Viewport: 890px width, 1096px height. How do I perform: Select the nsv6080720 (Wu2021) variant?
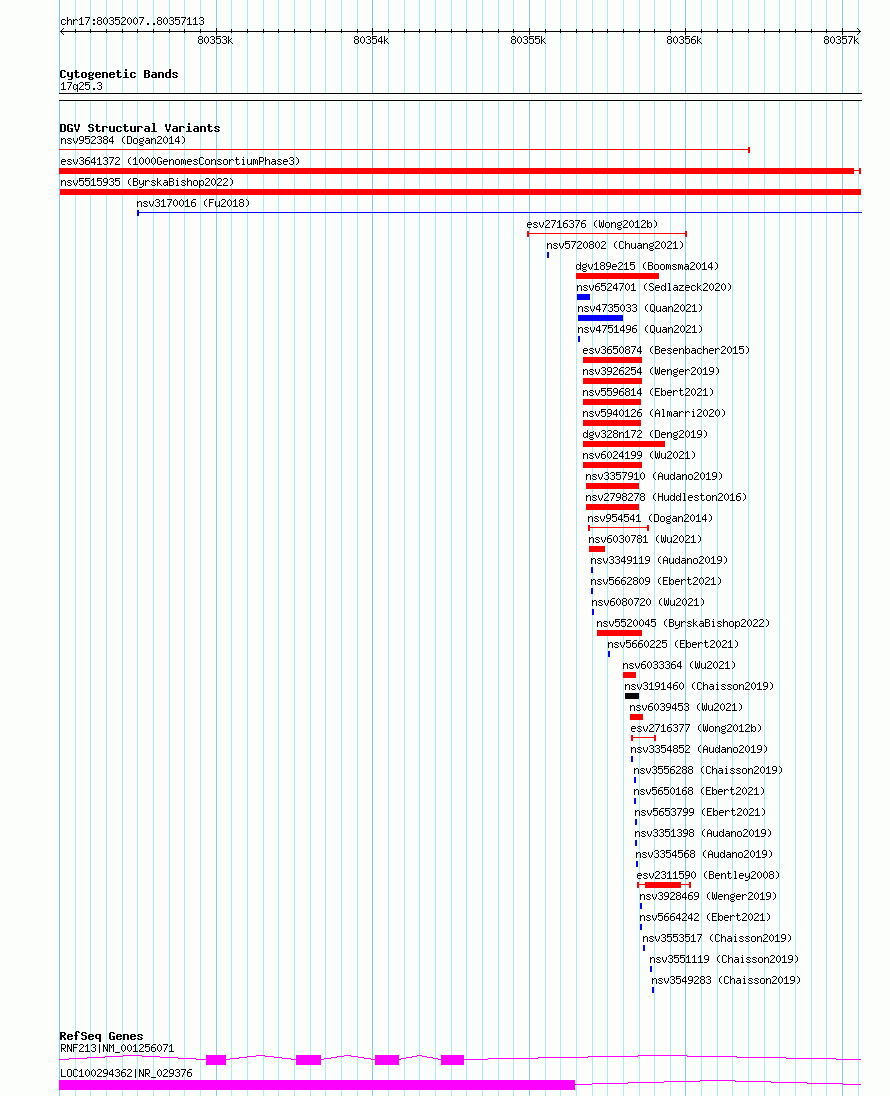click(647, 602)
